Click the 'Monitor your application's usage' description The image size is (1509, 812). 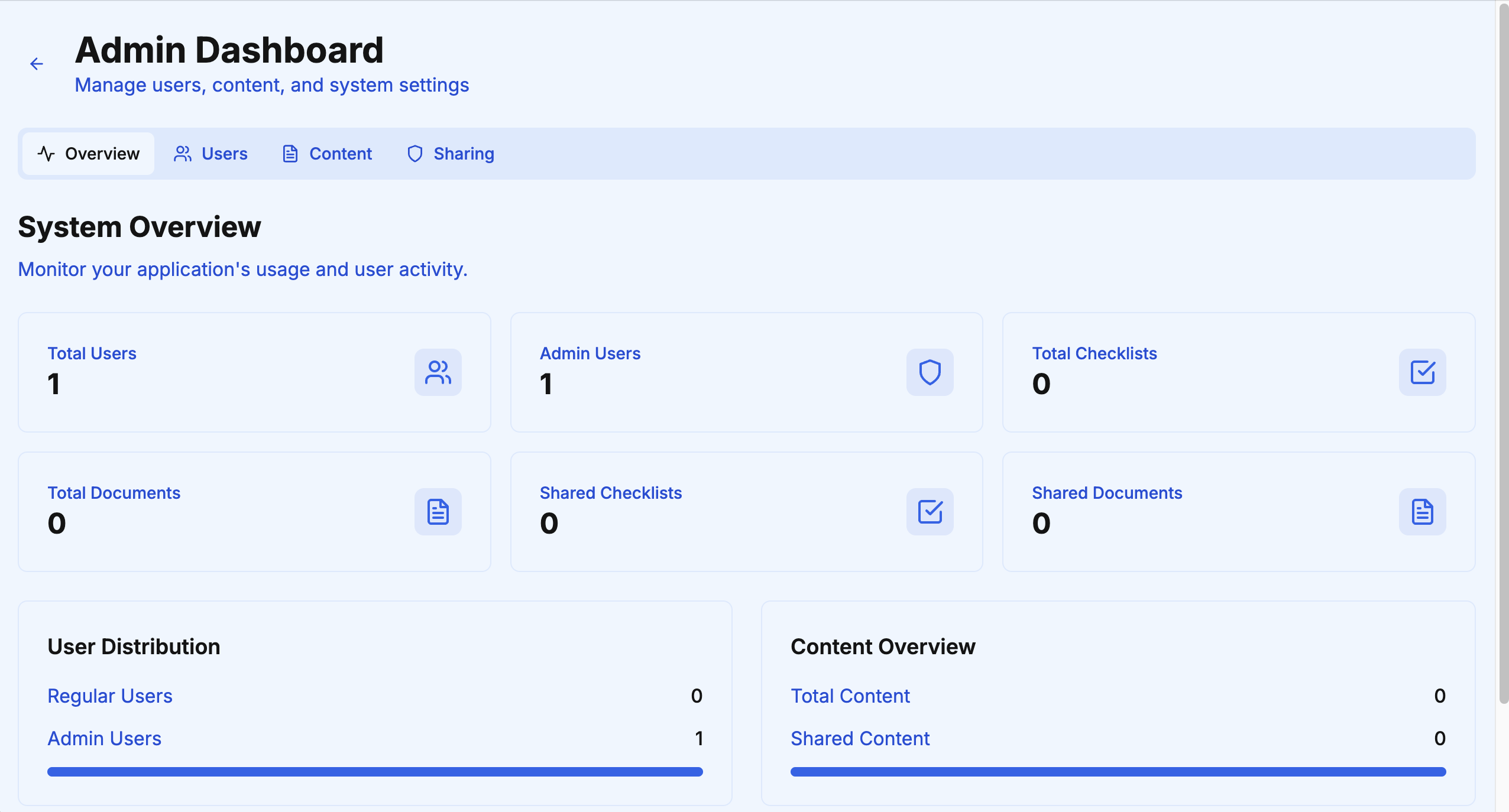point(243,269)
